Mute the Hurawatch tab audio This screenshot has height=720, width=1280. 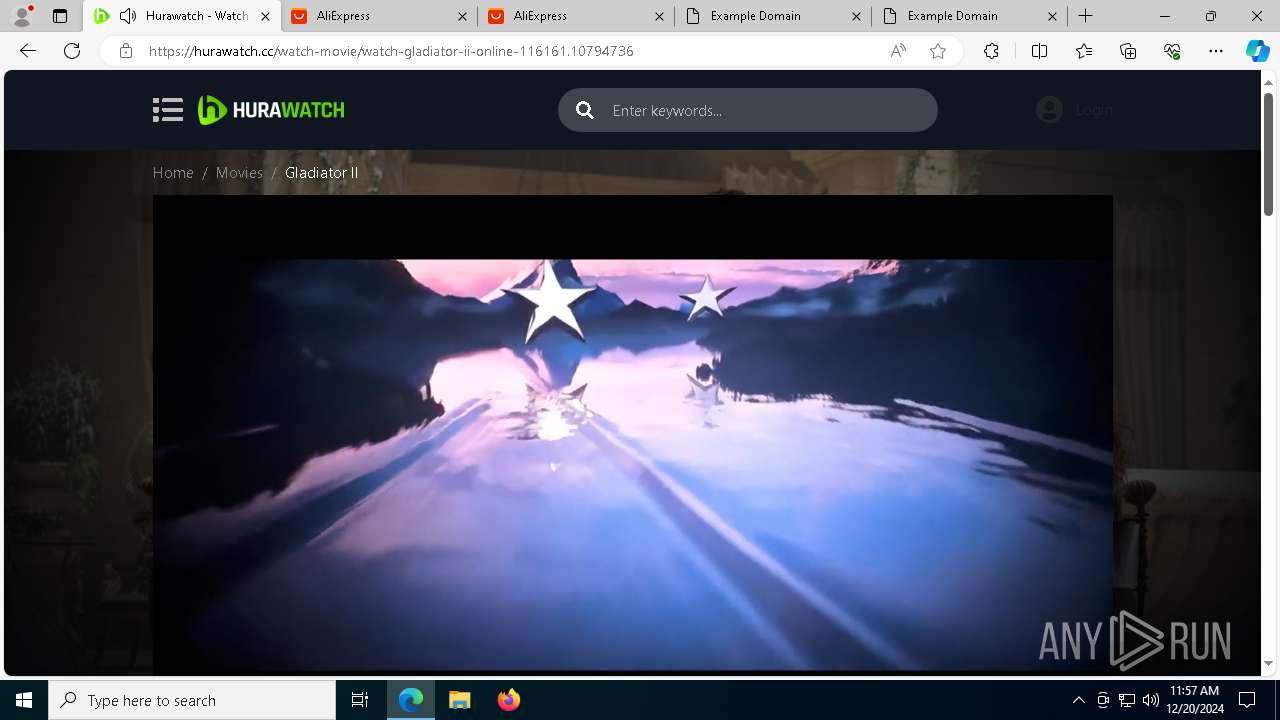127,16
